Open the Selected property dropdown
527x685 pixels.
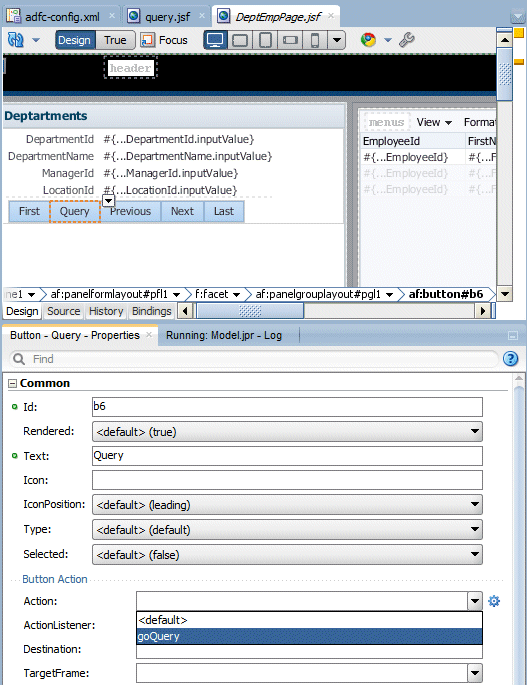(287, 554)
